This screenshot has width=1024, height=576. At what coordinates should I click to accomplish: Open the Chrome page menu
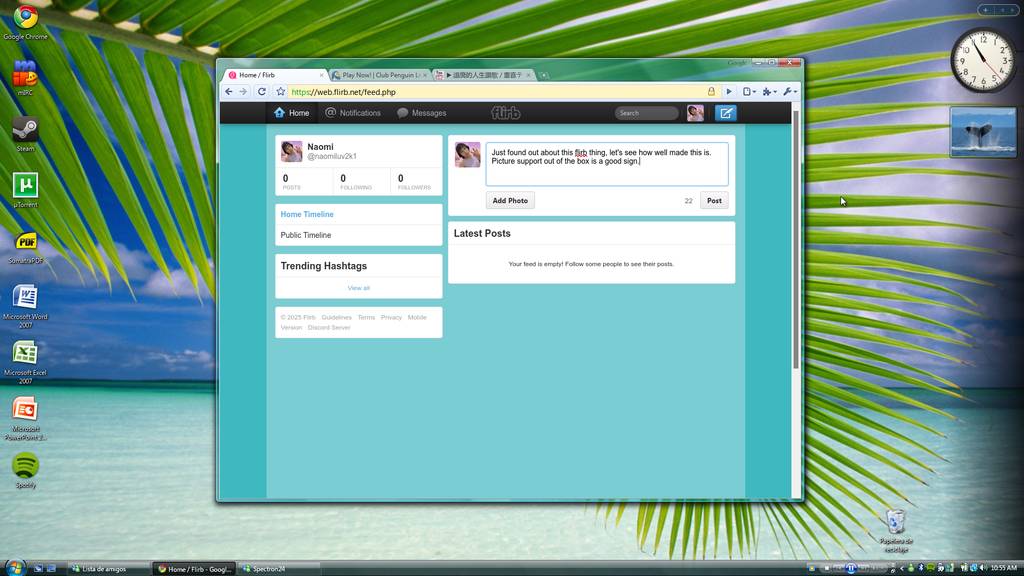coord(749,92)
